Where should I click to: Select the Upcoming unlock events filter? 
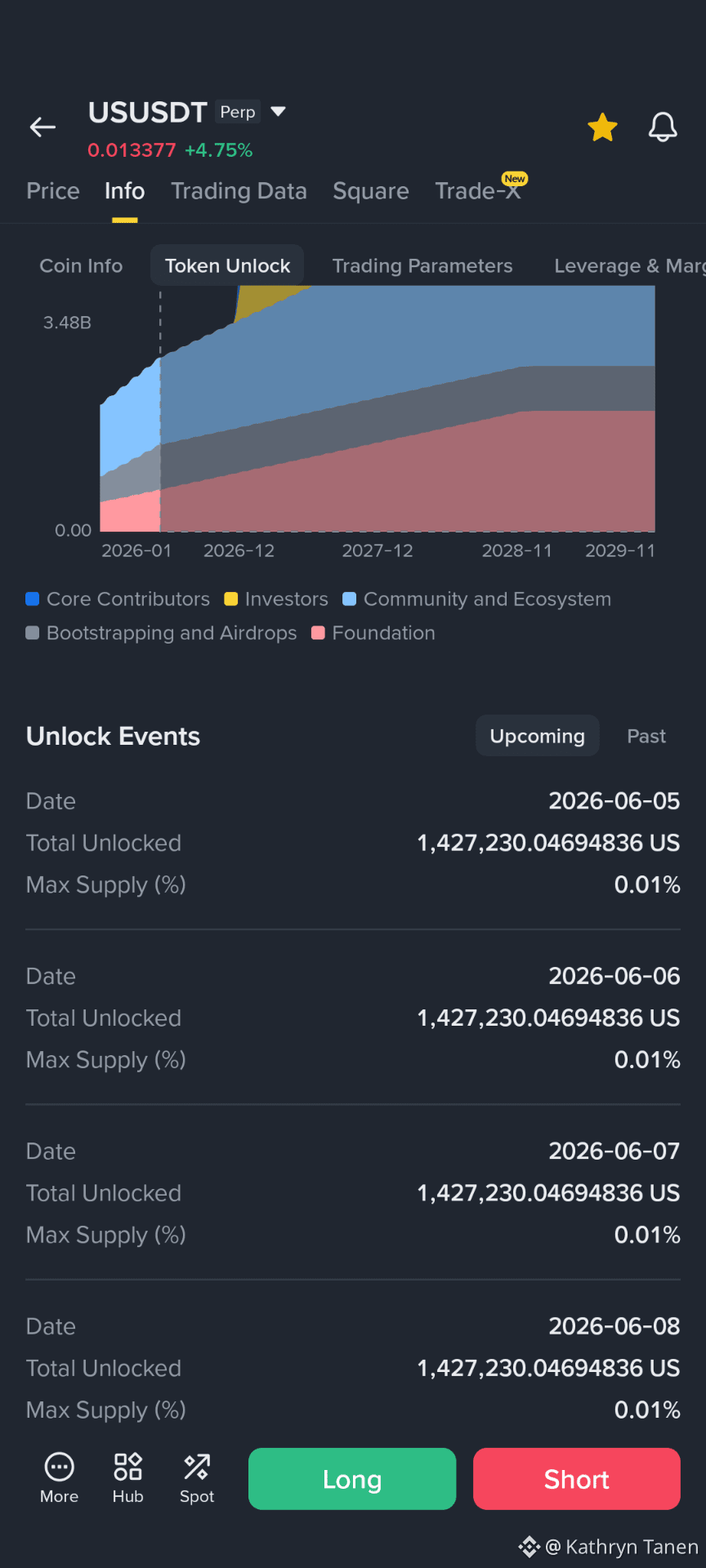(538, 737)
